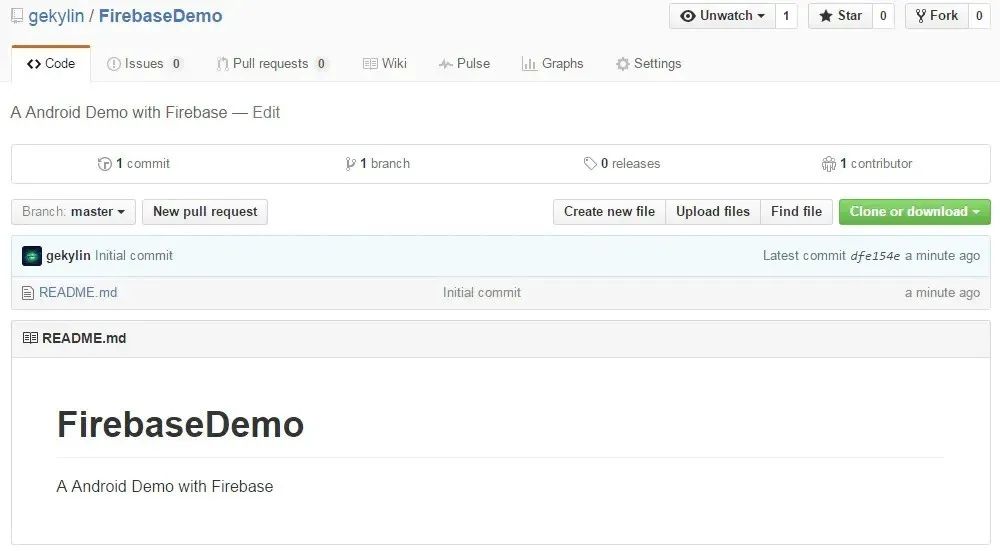Open the Pull requests tab
Viewport: 1000px width, 551px height.
click(272, 64)
